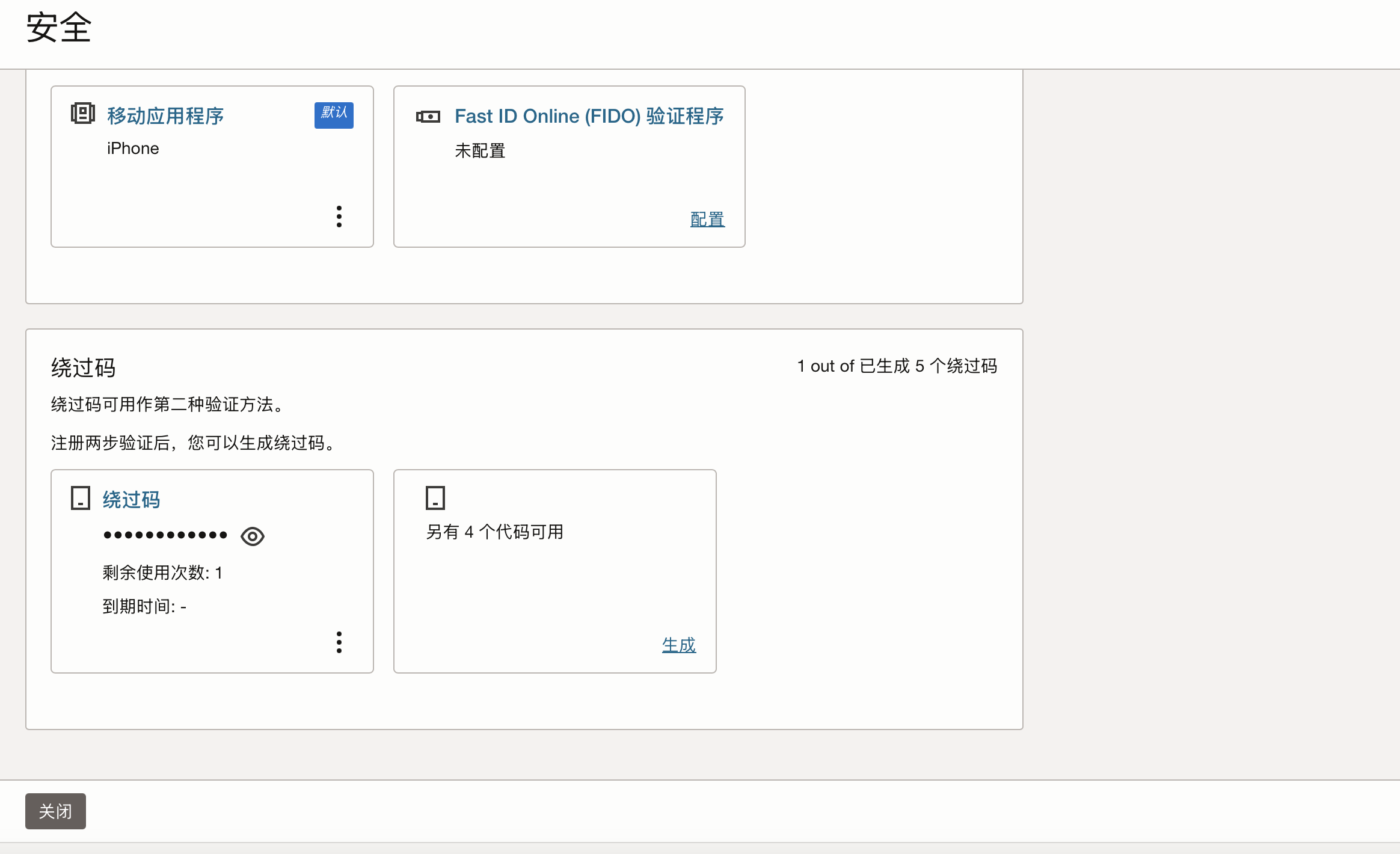Click the generated bypass codes count text
The image size is (1400, 854).
click(x=897, y=366)
